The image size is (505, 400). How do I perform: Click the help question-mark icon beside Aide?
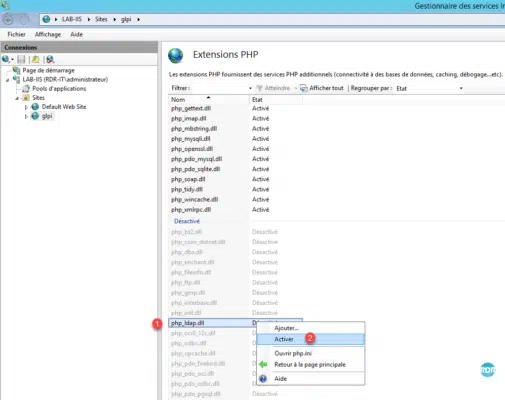[x=263, y=379]
